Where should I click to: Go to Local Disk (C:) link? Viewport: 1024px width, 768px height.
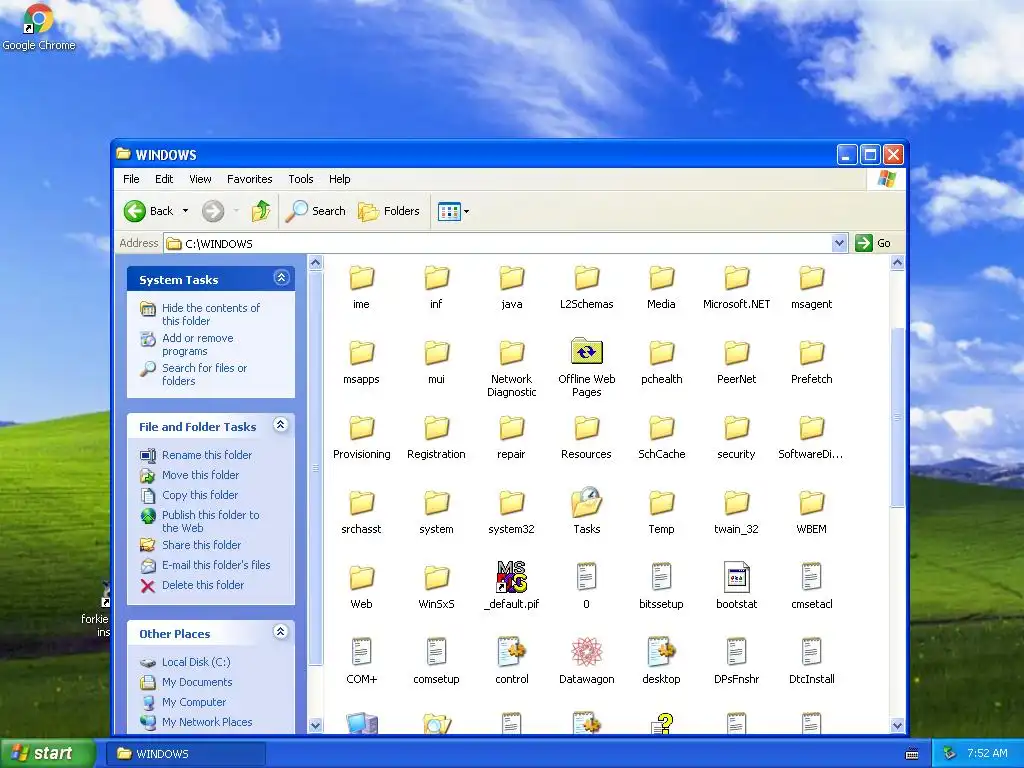click(x=196, y=662)
